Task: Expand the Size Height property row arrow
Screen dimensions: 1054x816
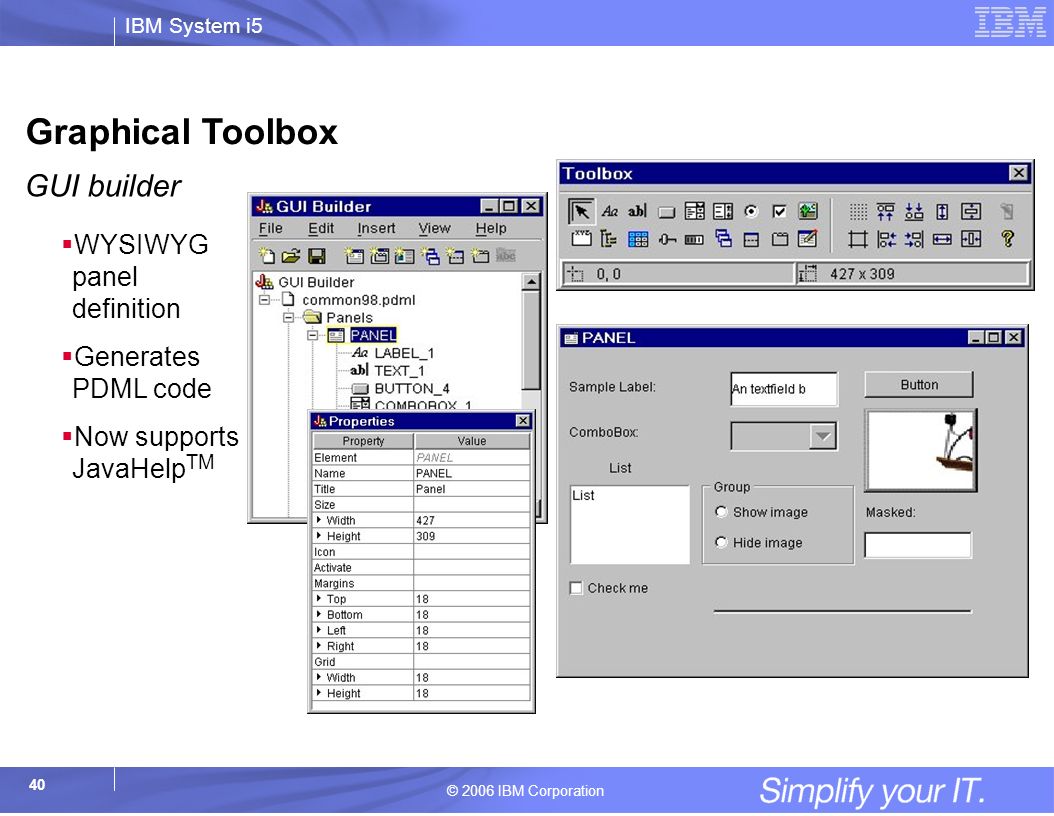Action: pyautogui.click(x=319, y=536)
